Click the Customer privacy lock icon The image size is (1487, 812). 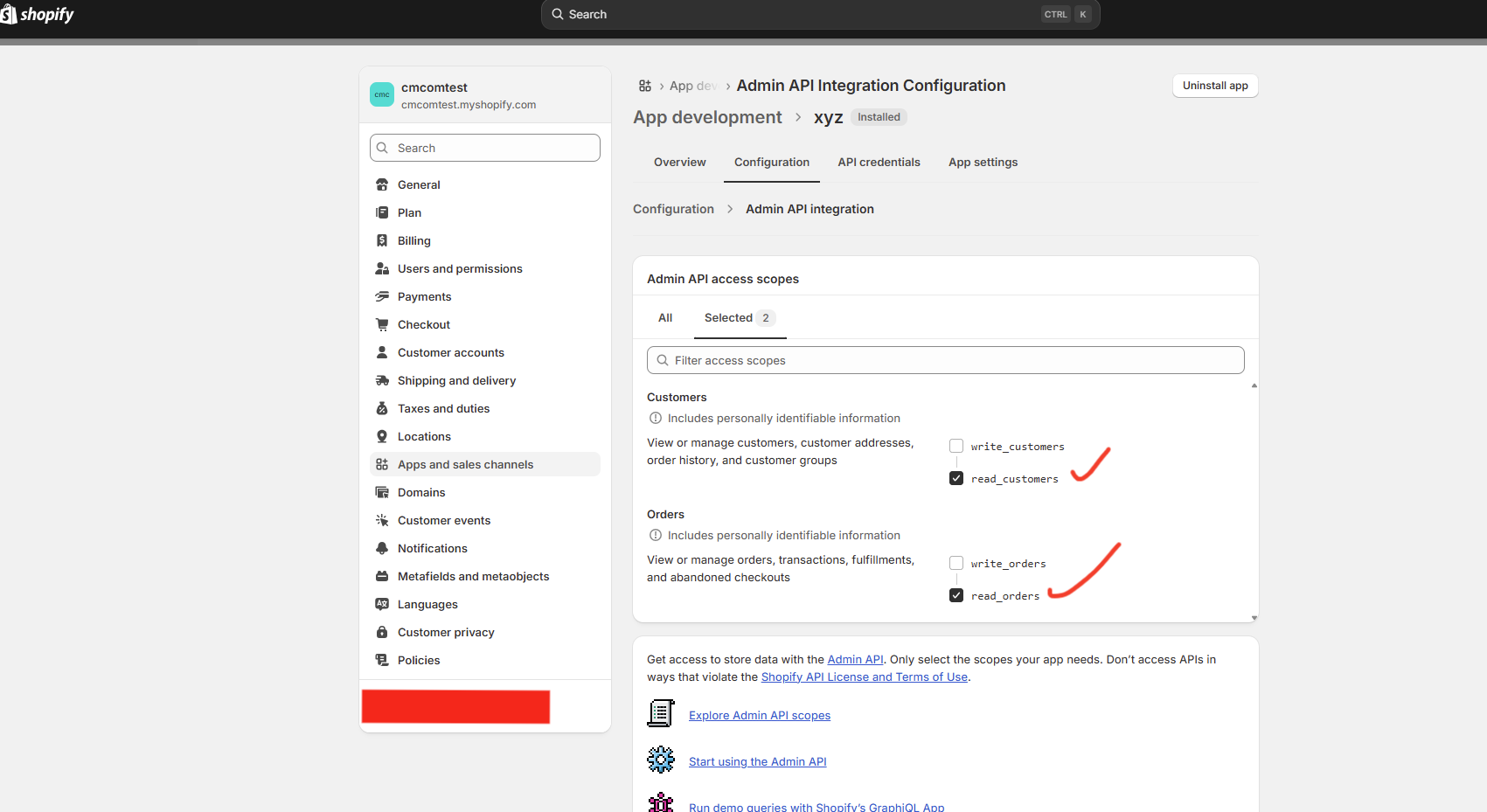(x=382, y=632)
